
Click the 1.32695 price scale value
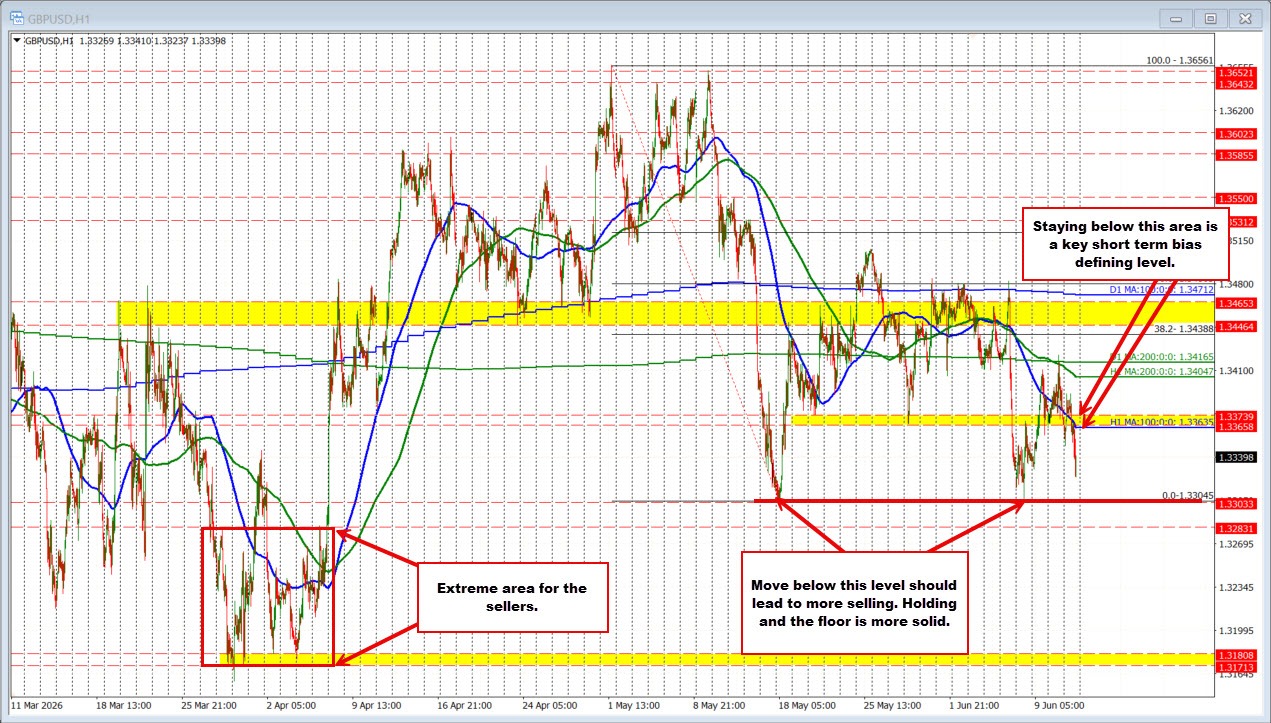tap(1237, 544)
